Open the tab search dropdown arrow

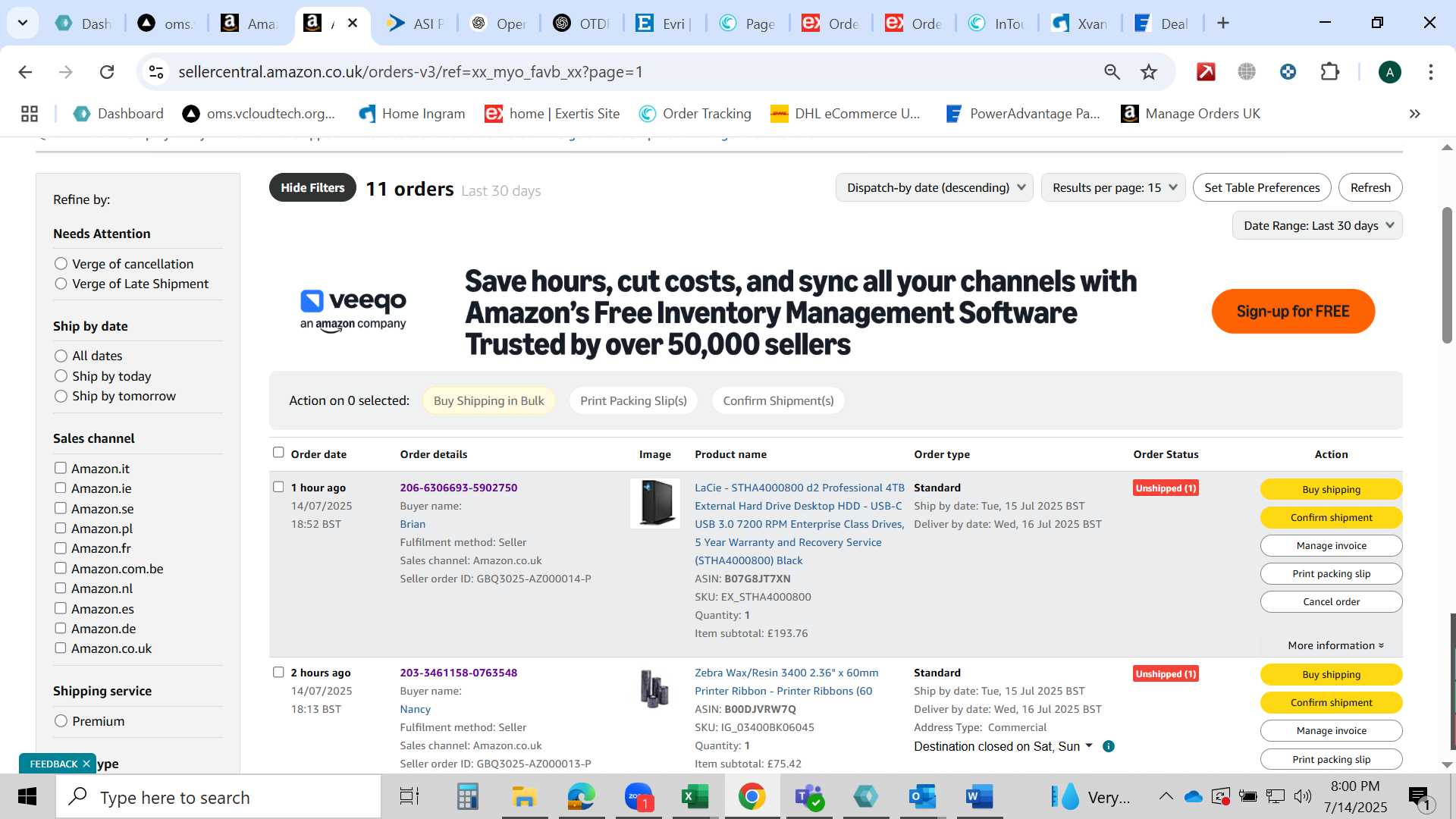coord(23,24)
